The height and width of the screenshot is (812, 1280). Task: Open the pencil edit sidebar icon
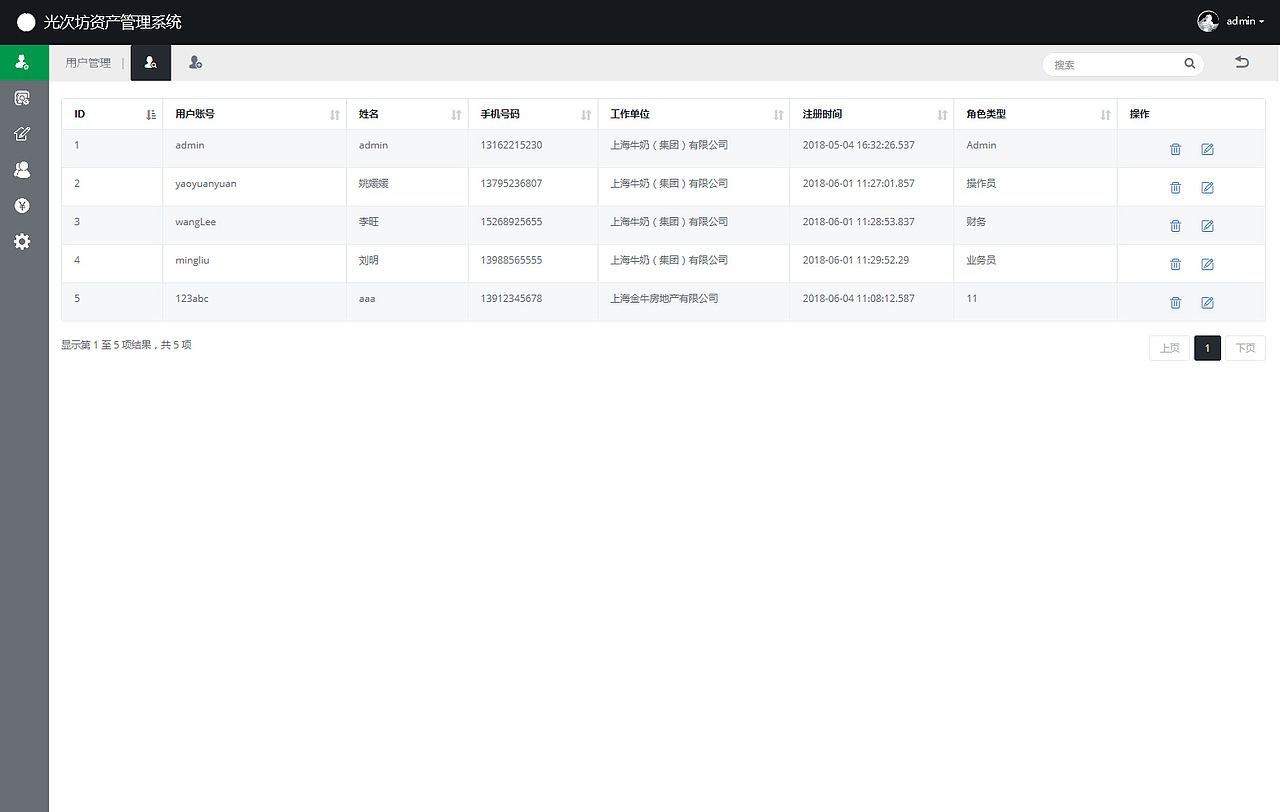click(x=22, y=134)
